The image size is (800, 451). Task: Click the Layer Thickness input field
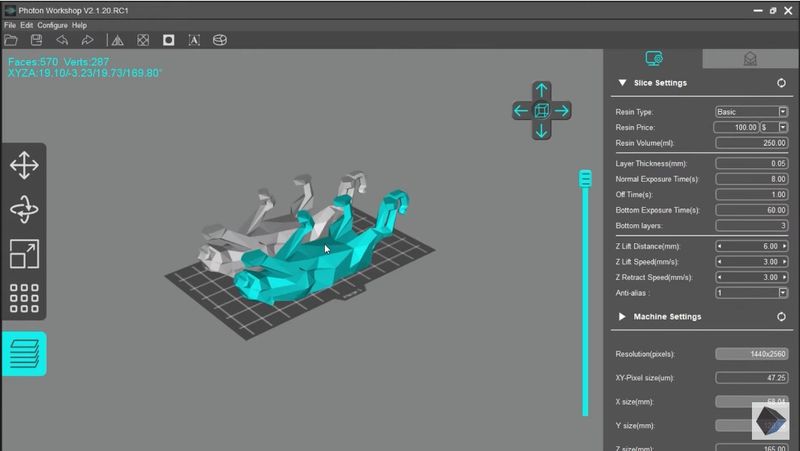[752, 163]
